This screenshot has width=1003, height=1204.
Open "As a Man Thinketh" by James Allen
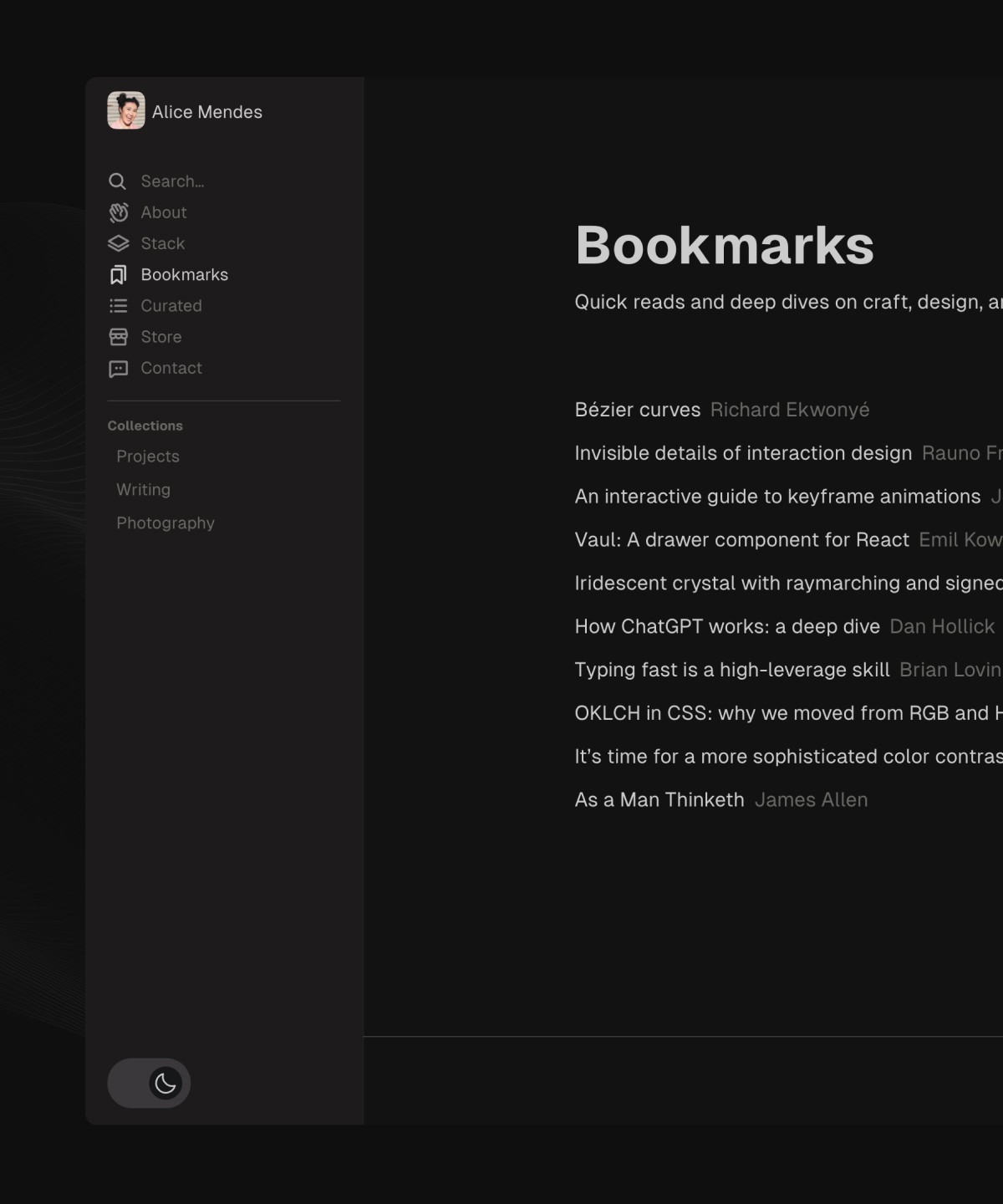(659, 799)
